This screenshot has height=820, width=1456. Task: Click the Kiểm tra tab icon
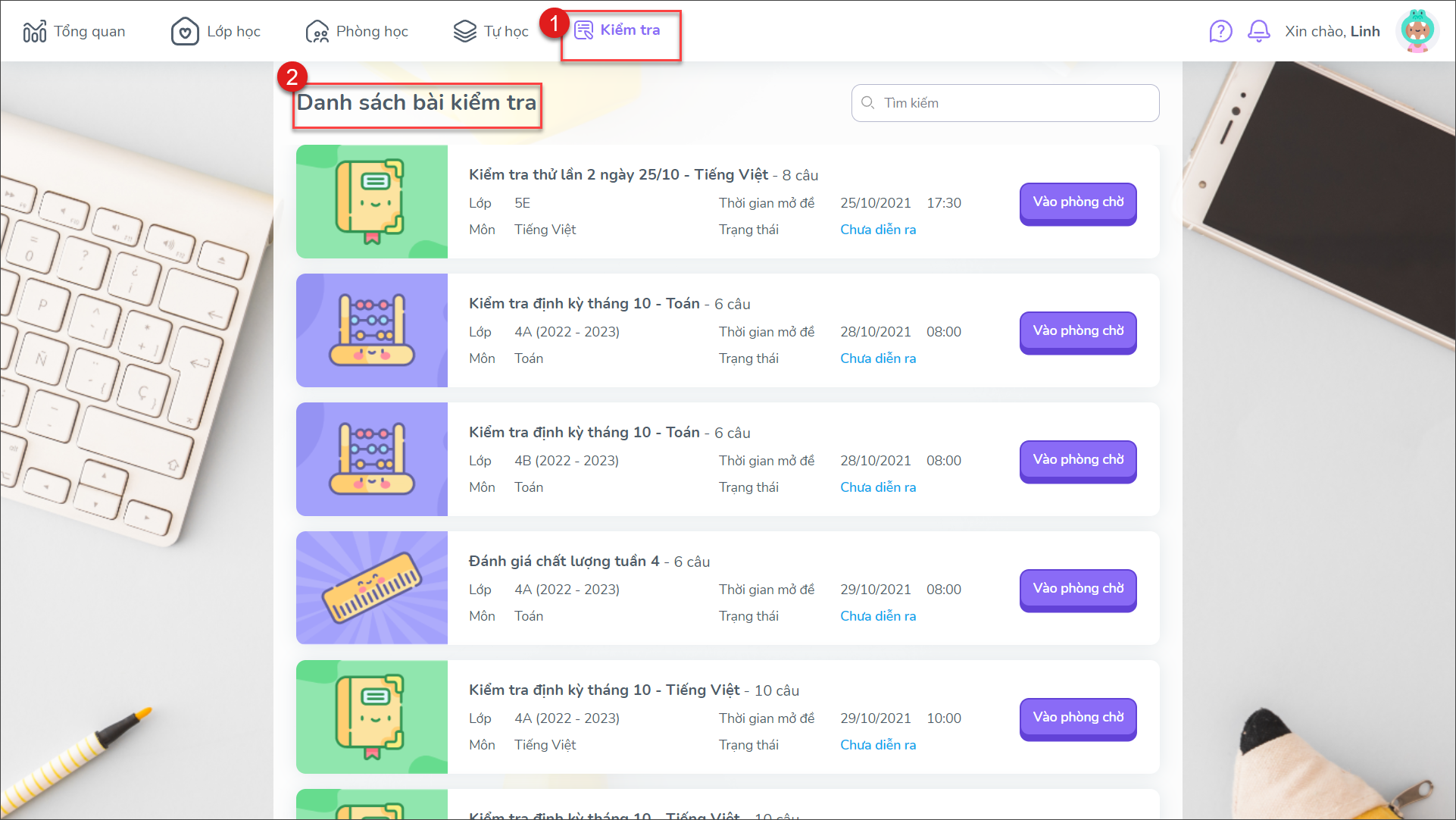point(583,30)
